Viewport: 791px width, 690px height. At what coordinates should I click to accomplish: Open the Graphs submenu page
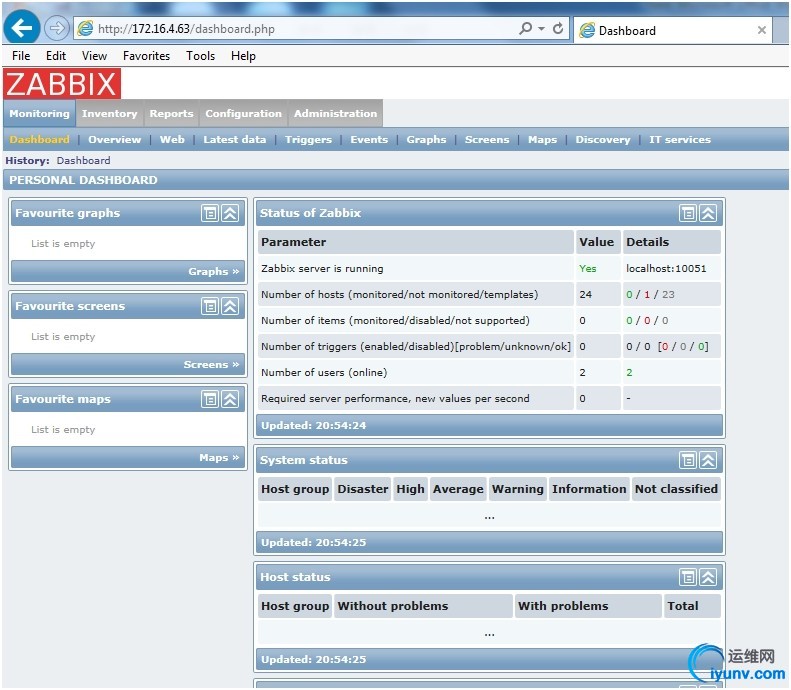426,140
